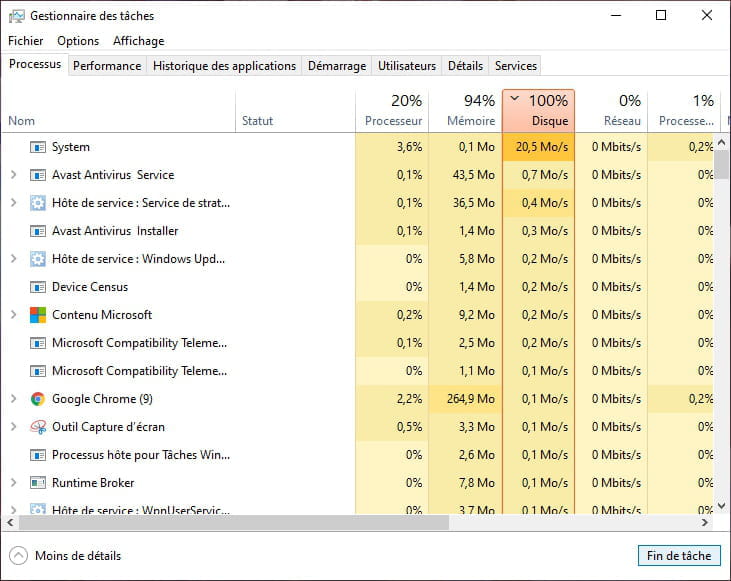Click the Google Chrome icon in process list

(x=38, y=399)
